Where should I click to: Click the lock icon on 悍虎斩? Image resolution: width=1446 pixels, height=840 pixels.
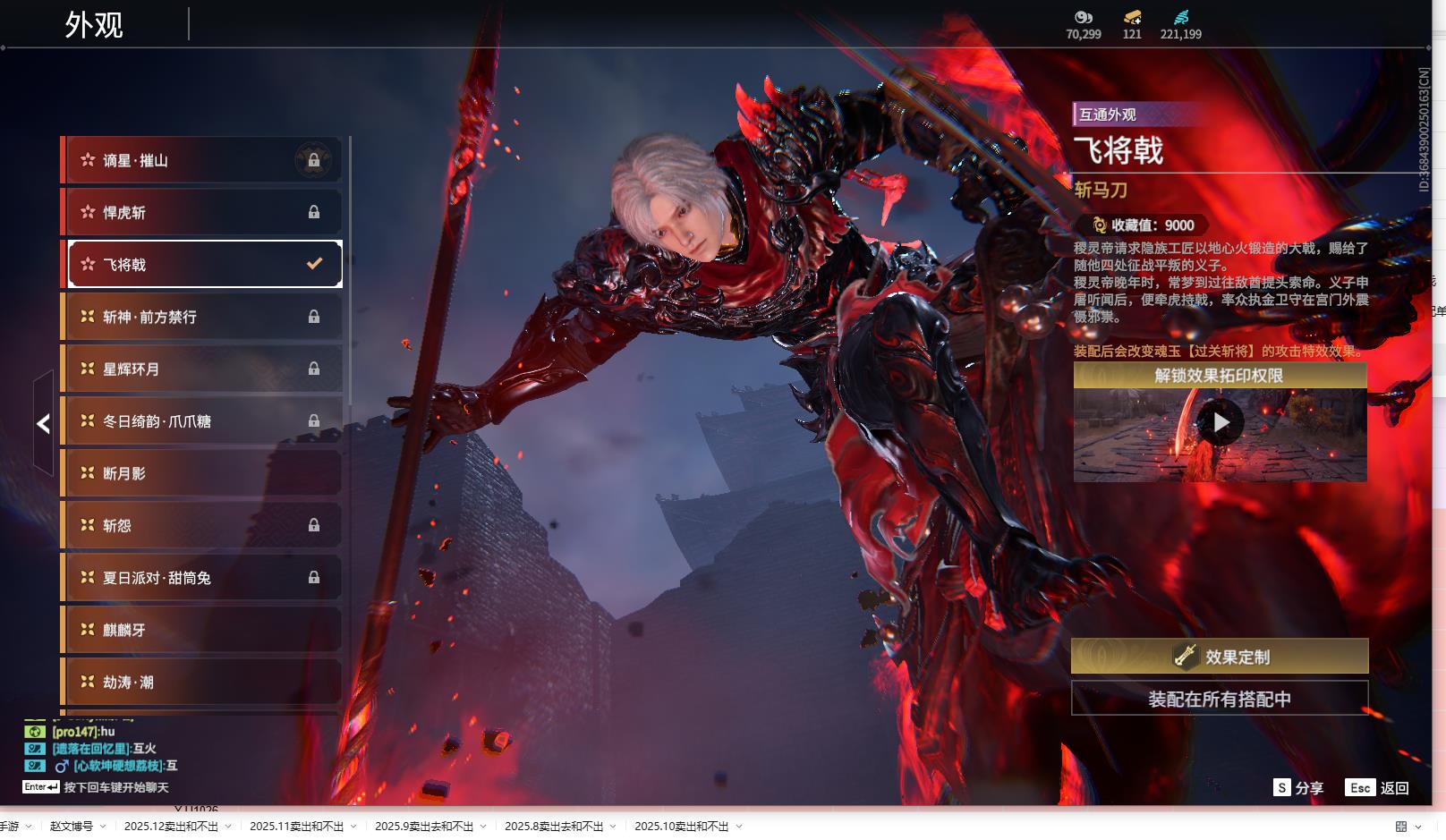click(x=313, y=212)
